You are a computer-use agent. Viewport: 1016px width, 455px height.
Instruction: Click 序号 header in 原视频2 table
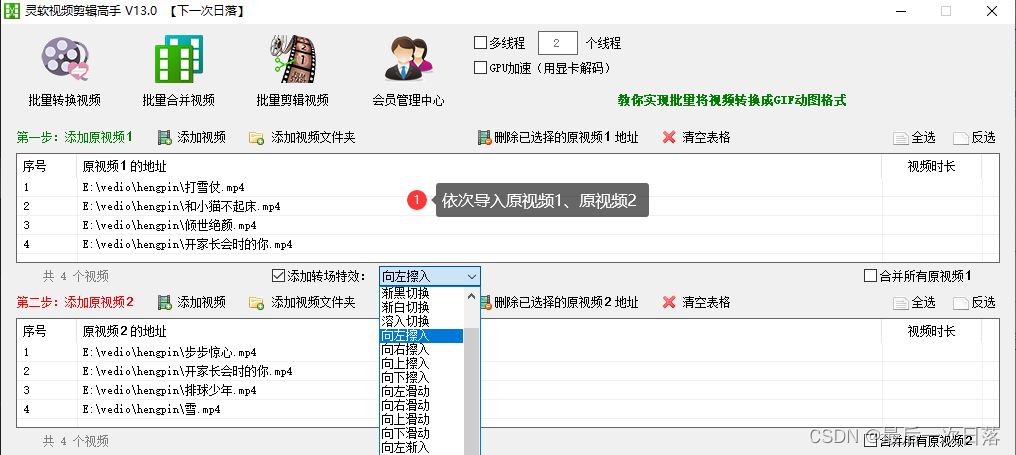(47, 332)
